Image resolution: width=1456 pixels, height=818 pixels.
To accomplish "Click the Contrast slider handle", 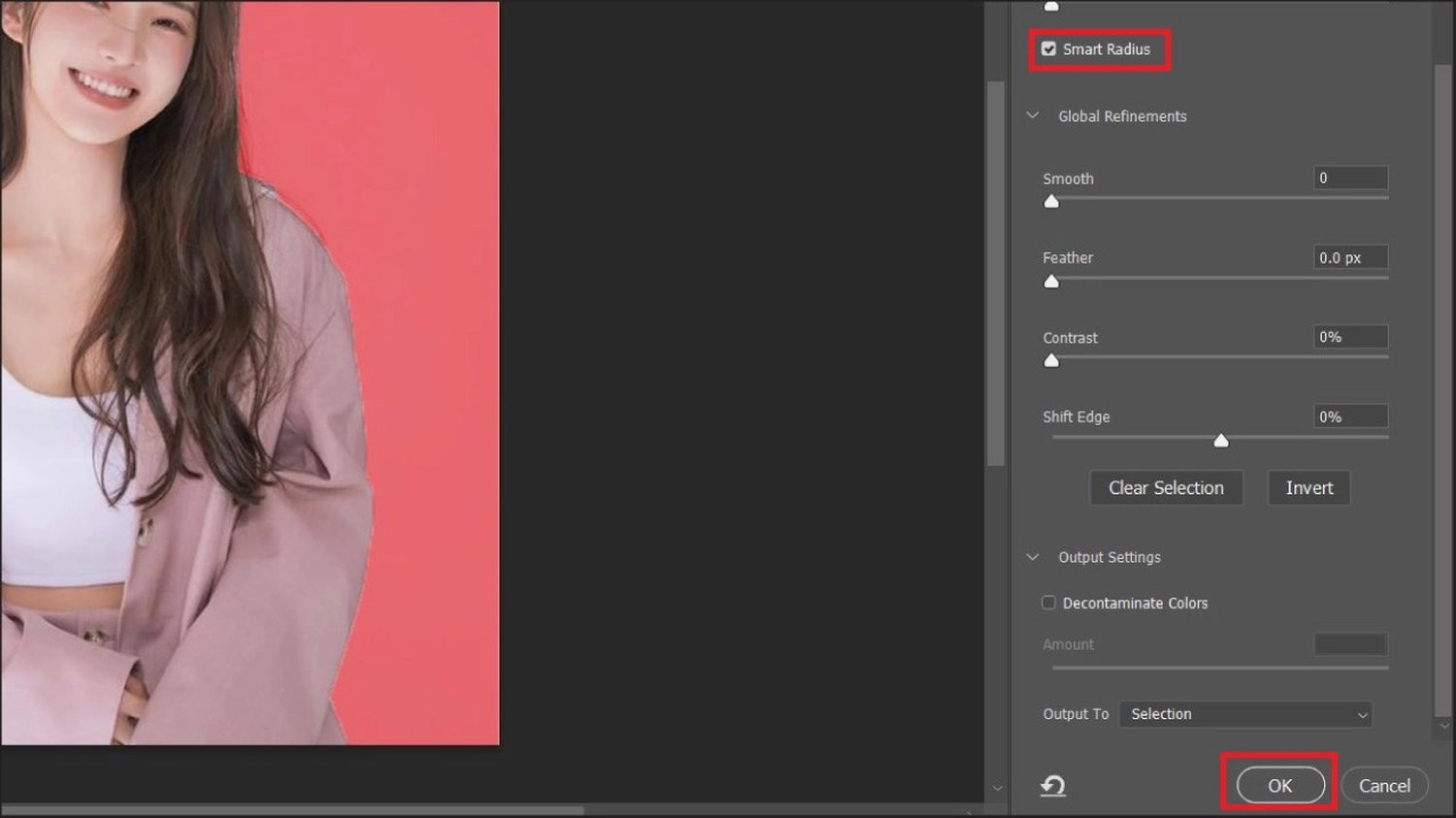I will click(1051, 360).
